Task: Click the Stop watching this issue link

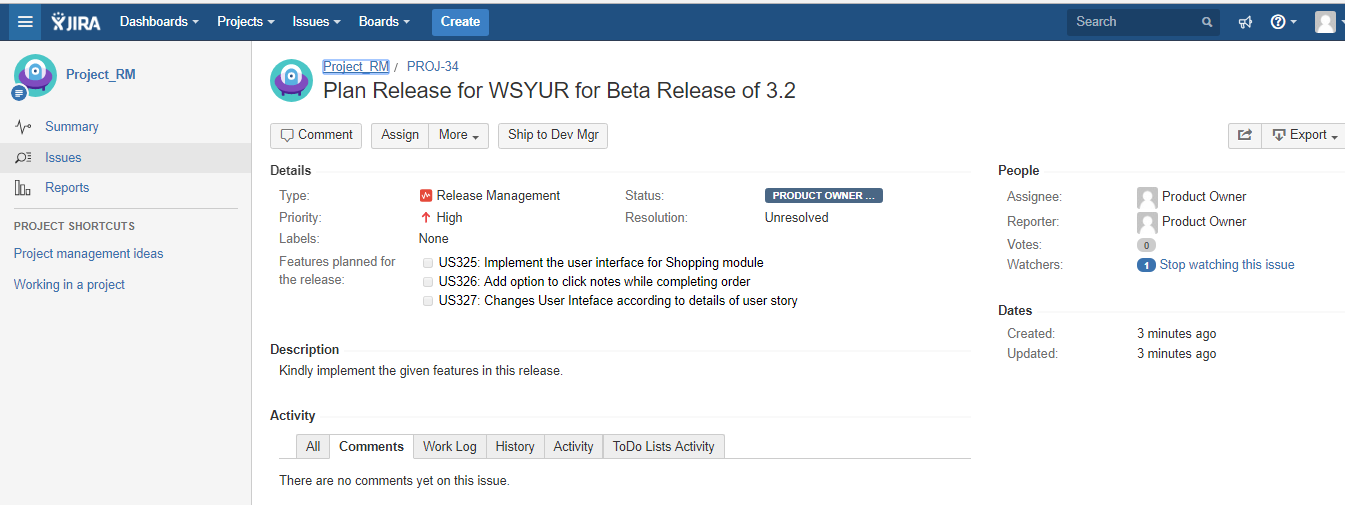Action: [x=1226, y=265]
